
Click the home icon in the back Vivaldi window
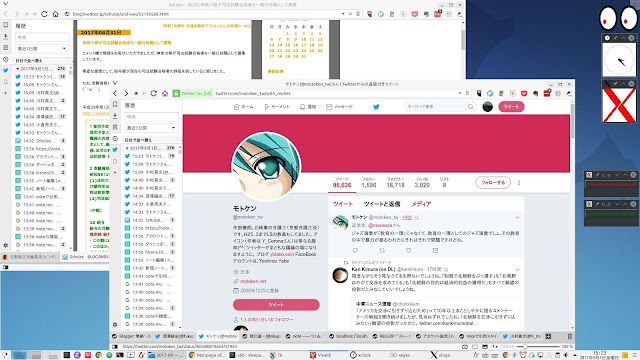coord(56,14)
